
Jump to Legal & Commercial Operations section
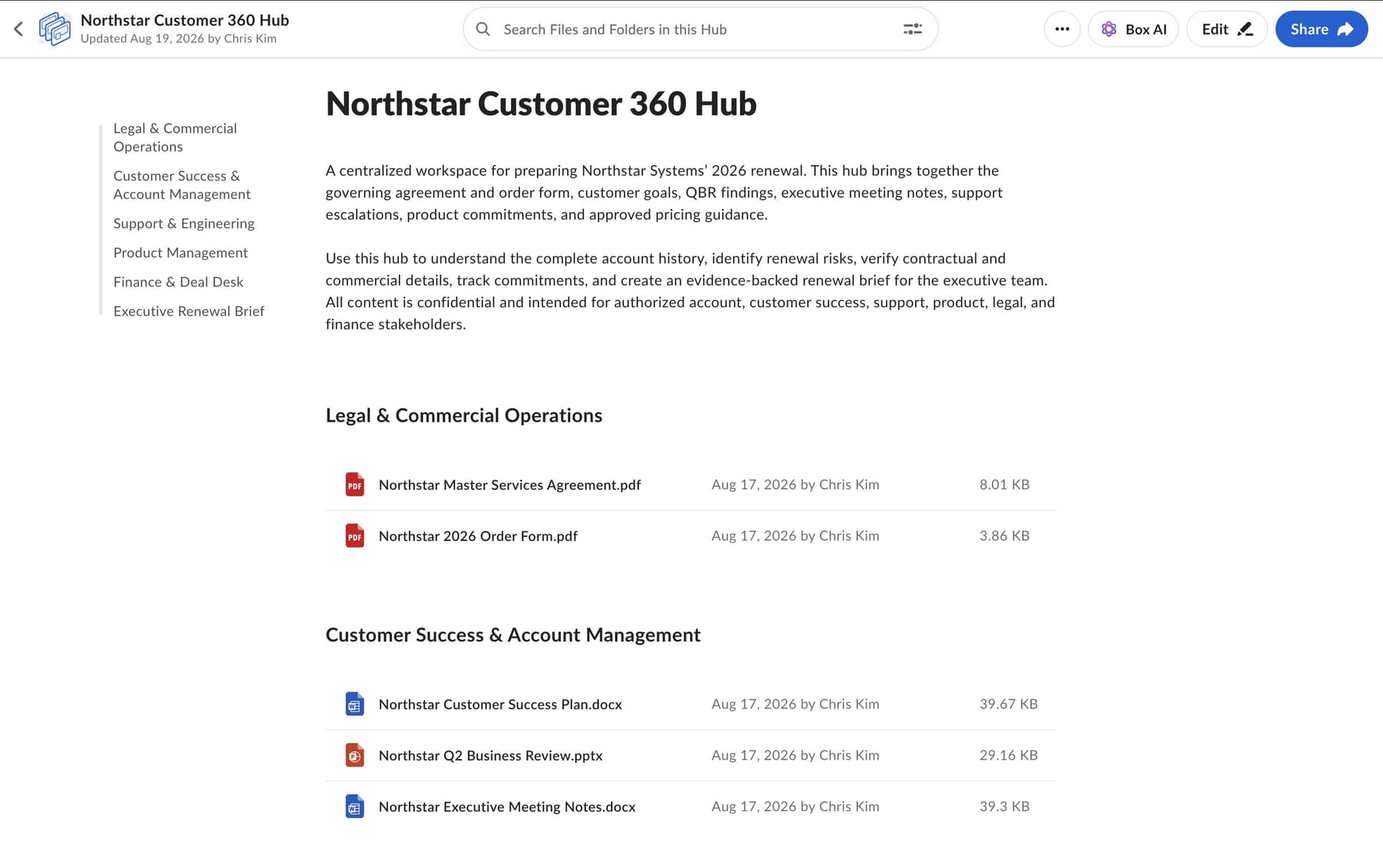tap(175, 137)
